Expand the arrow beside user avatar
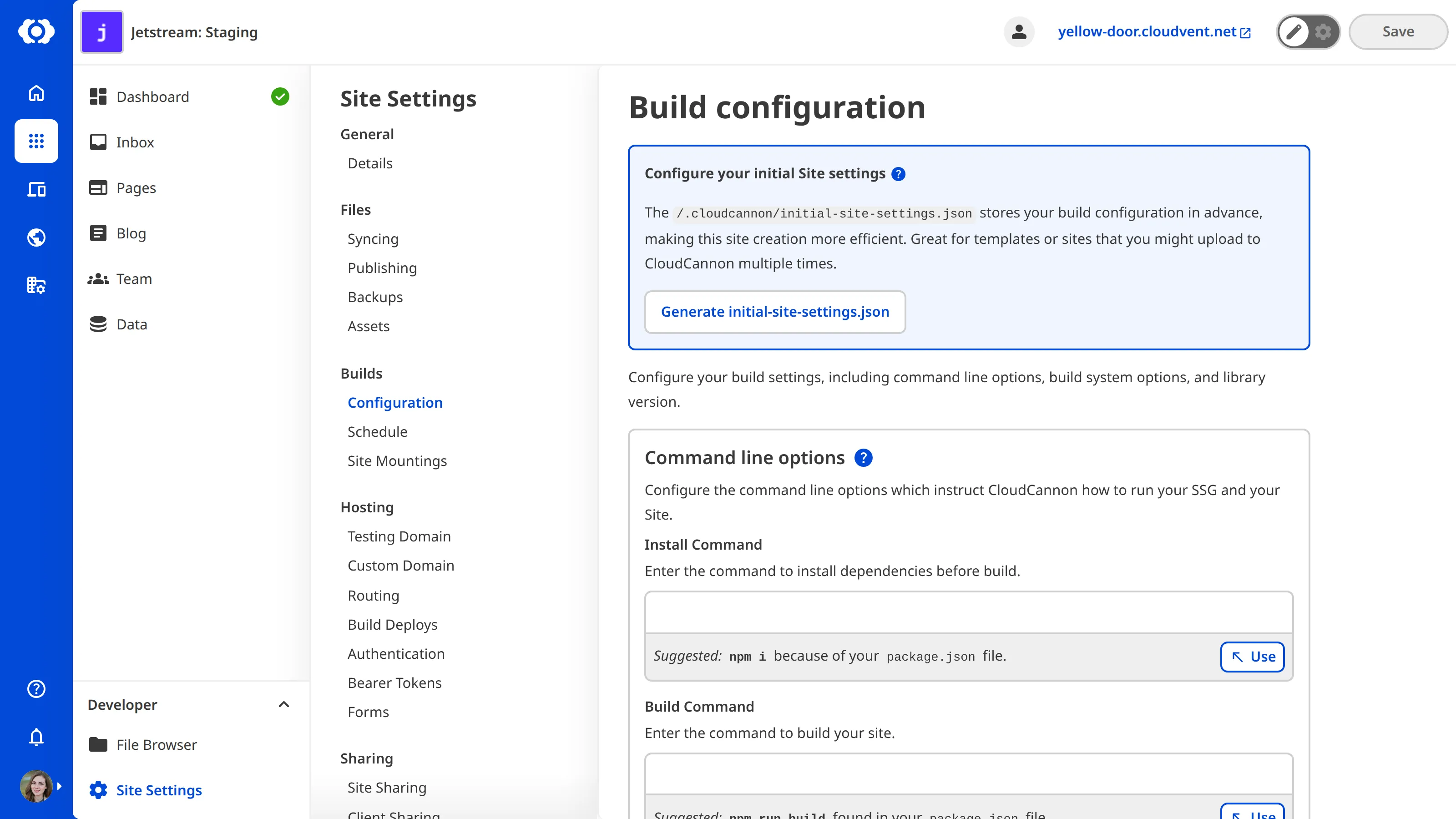 pos(59,786)
